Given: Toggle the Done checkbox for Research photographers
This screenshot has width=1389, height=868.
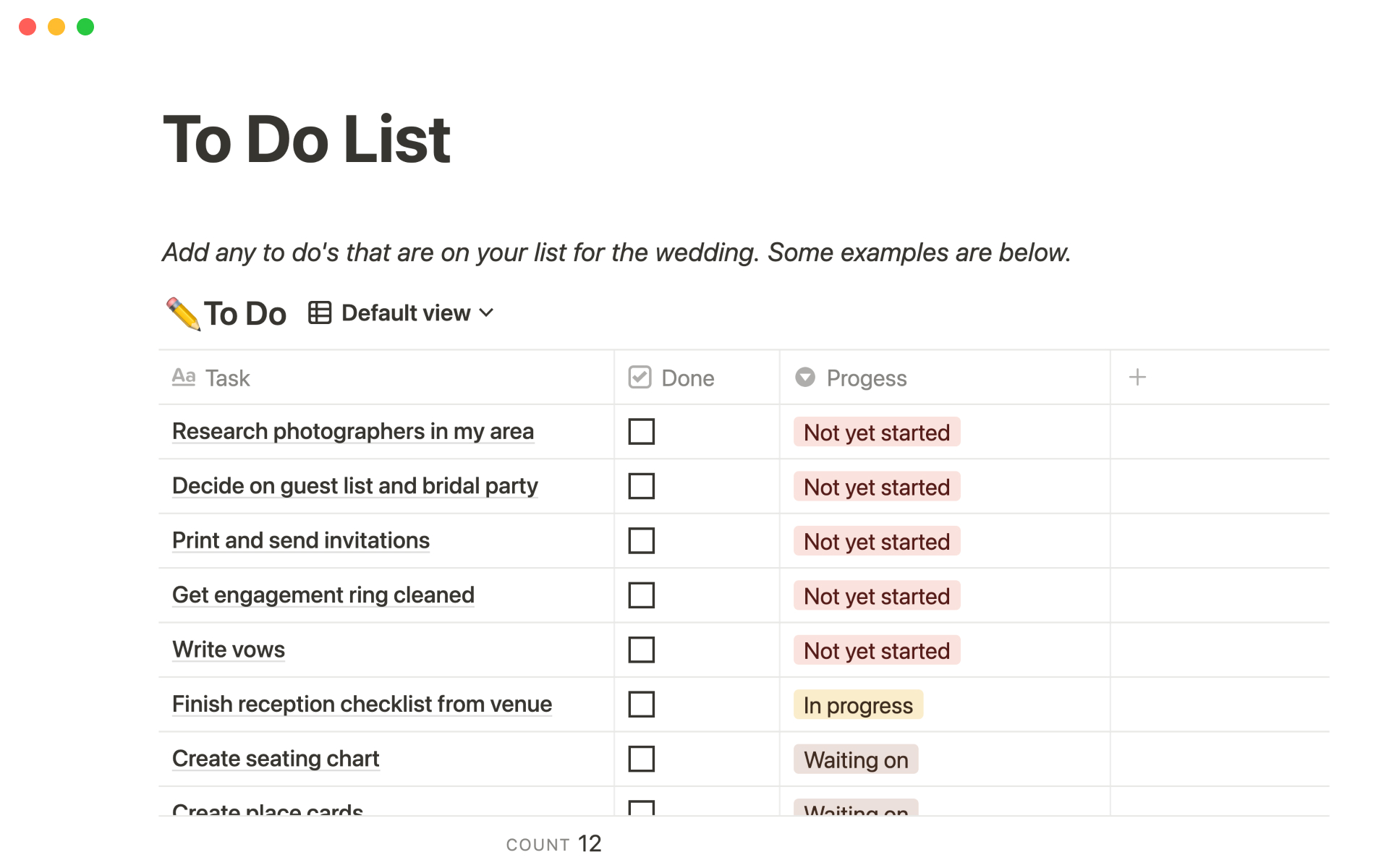Looking at the screenshot, I should [x=641, y=430].
